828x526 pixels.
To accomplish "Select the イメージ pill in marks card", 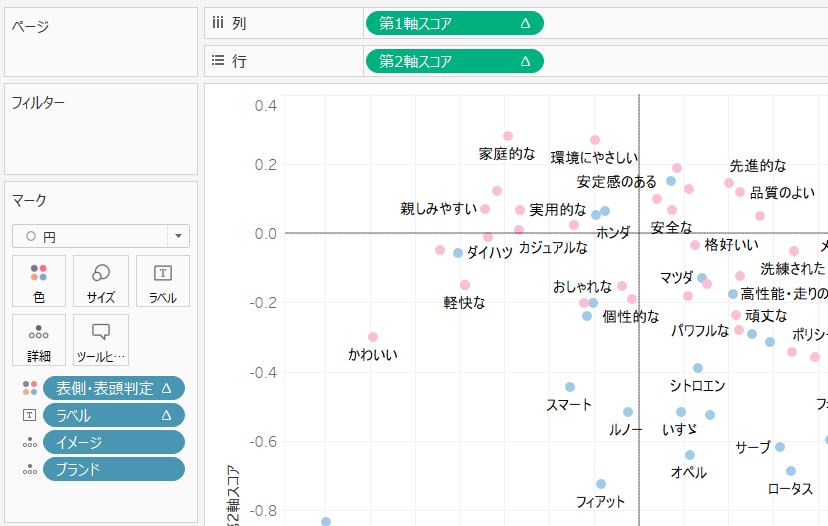I will 114,443.
